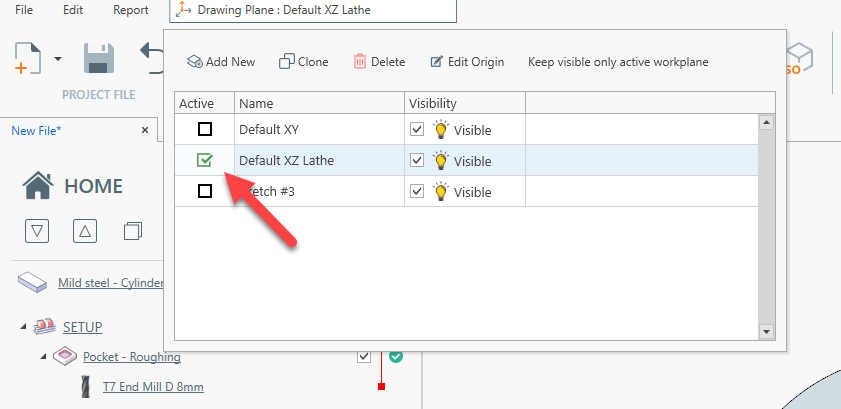Click the save project file icon
Viewport: 841px width, 409px height.
98,59
